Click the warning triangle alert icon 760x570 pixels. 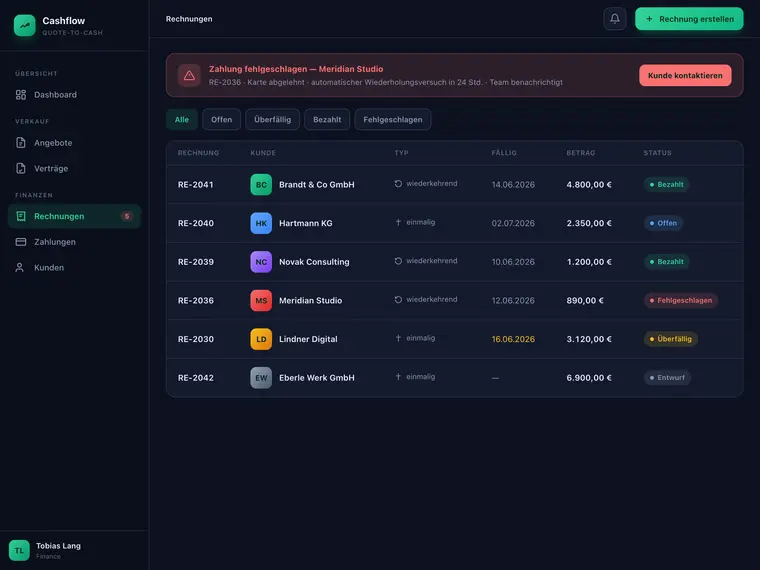pyautogui.click(x=189, y=76)
